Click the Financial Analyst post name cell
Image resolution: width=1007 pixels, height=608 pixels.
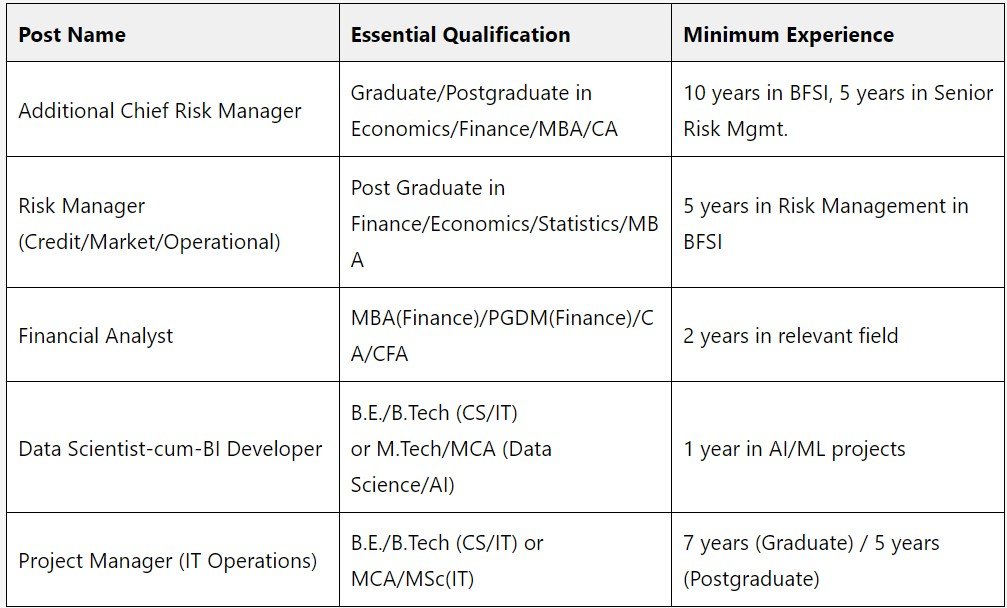pyautogui.click(x=96, y=336)
